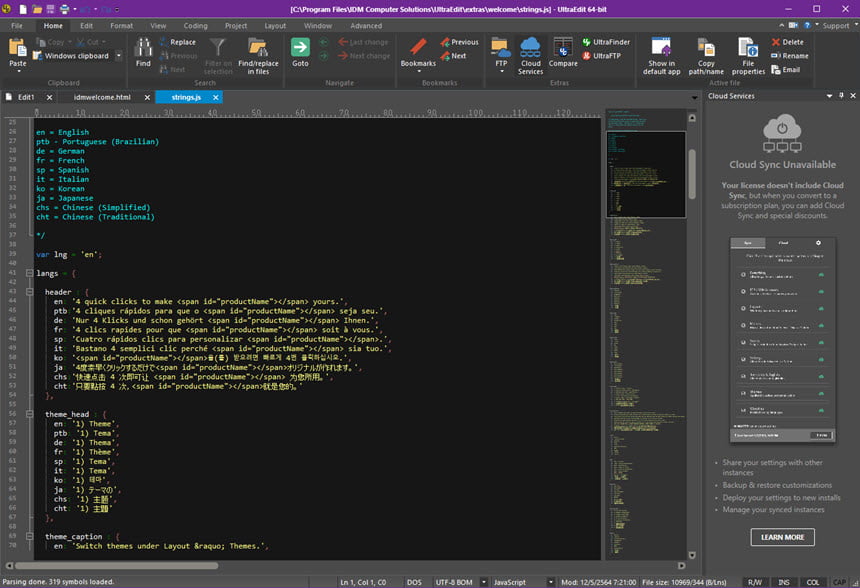
Task: Toggle INS insert mode
Action: coord(784,582)
